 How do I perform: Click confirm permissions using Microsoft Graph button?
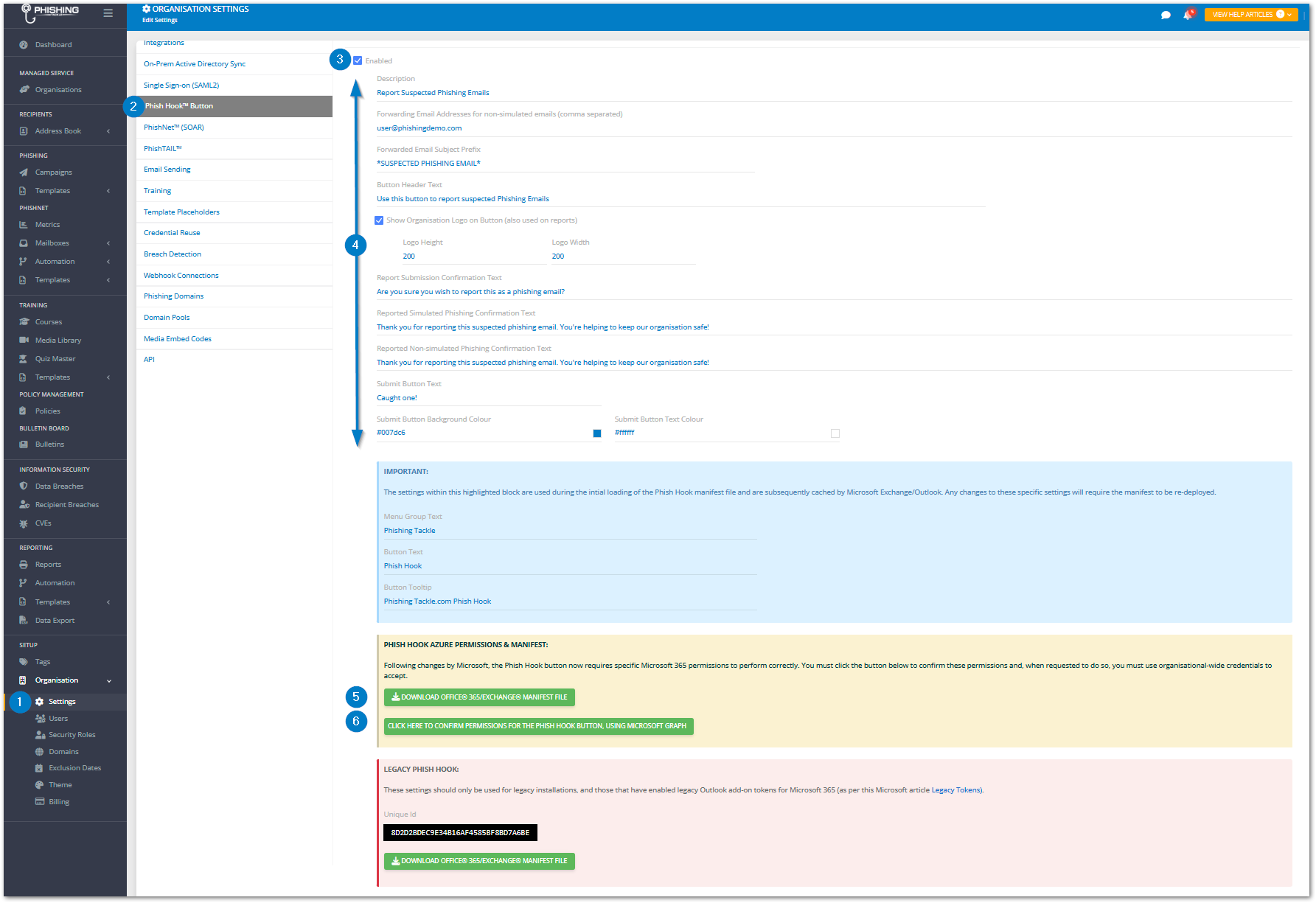point(538,726)
